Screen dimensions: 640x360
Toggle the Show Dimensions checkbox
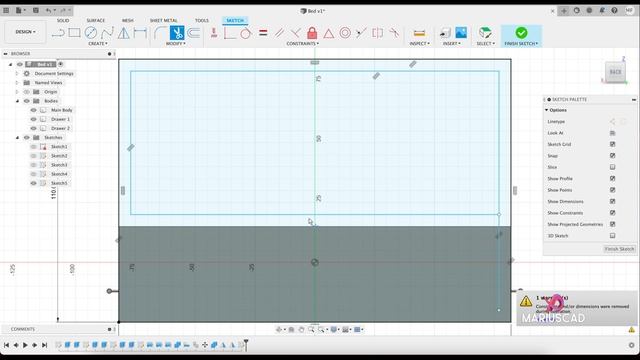pos(612,201)
